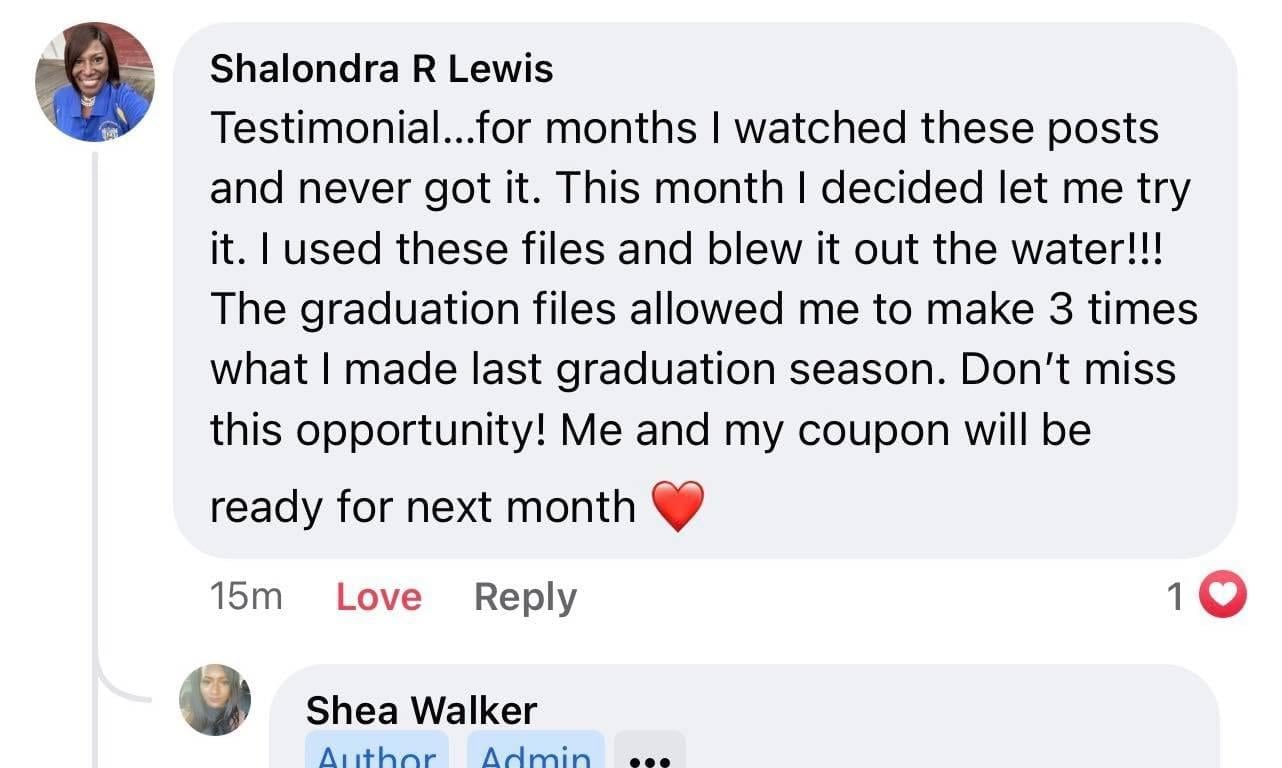Click the heart reaction icon beside the count
The height and width of the screenshot is (768, 1282).
pos(1222,595)
